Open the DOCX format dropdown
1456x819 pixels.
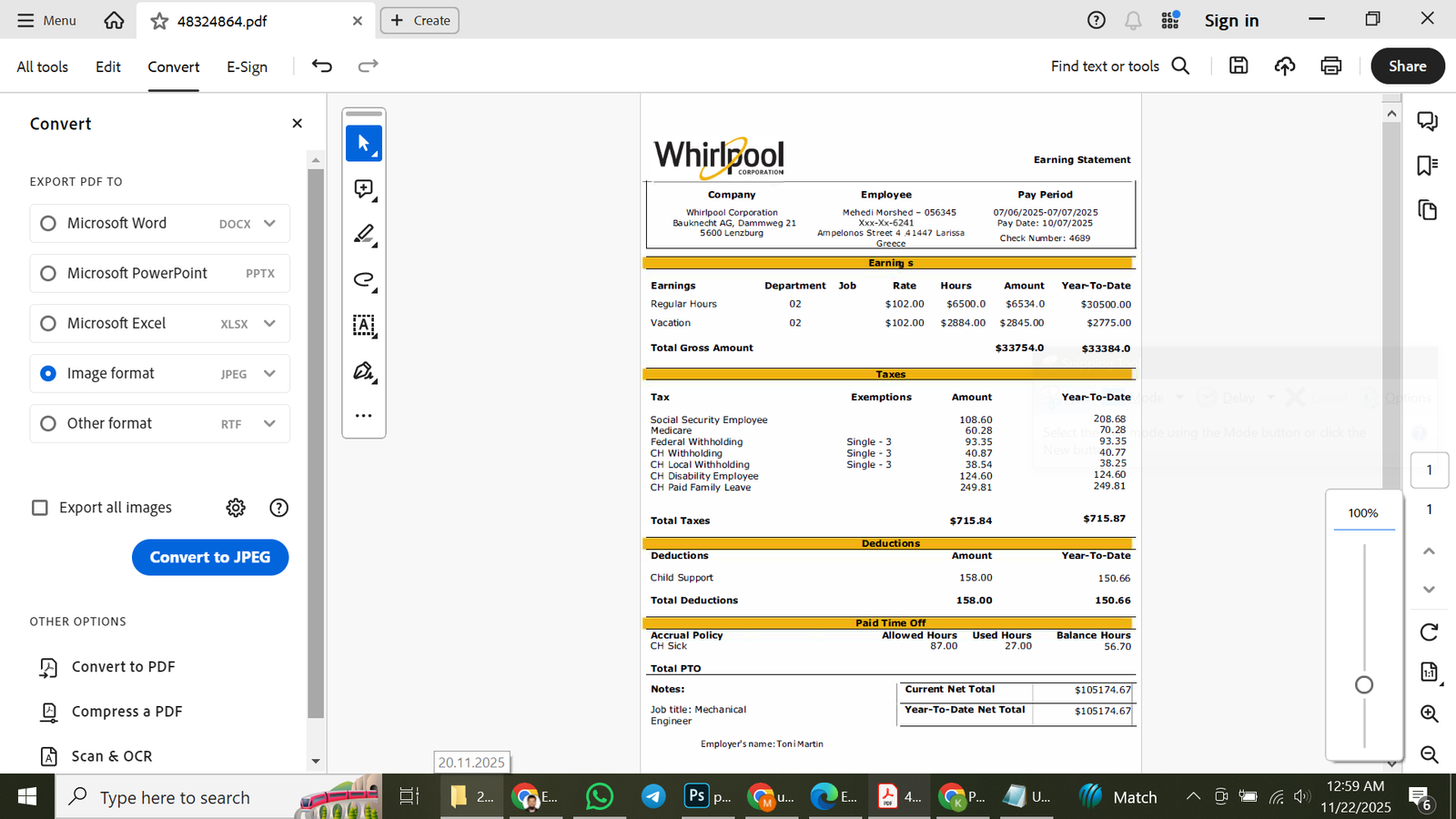270,223
